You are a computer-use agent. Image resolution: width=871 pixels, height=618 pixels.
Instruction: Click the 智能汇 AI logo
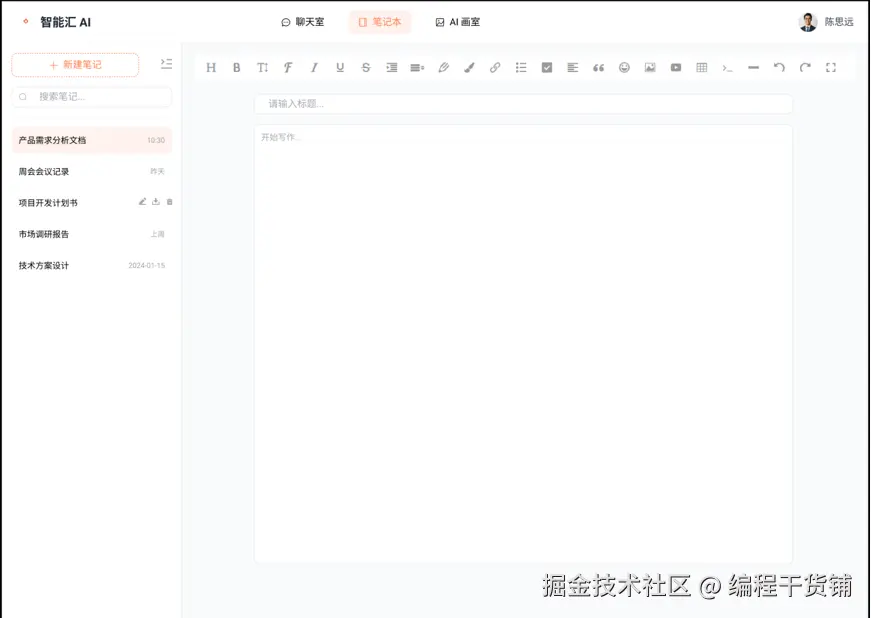56,22
